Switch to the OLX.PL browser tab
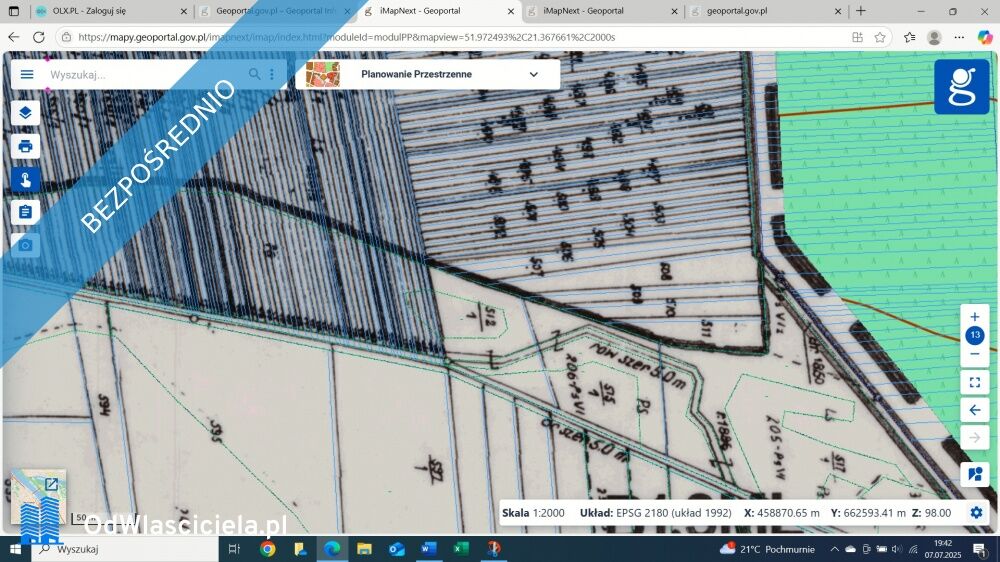Image resolution: width=1000 pixels, height=562 pixels. [110, 11]
